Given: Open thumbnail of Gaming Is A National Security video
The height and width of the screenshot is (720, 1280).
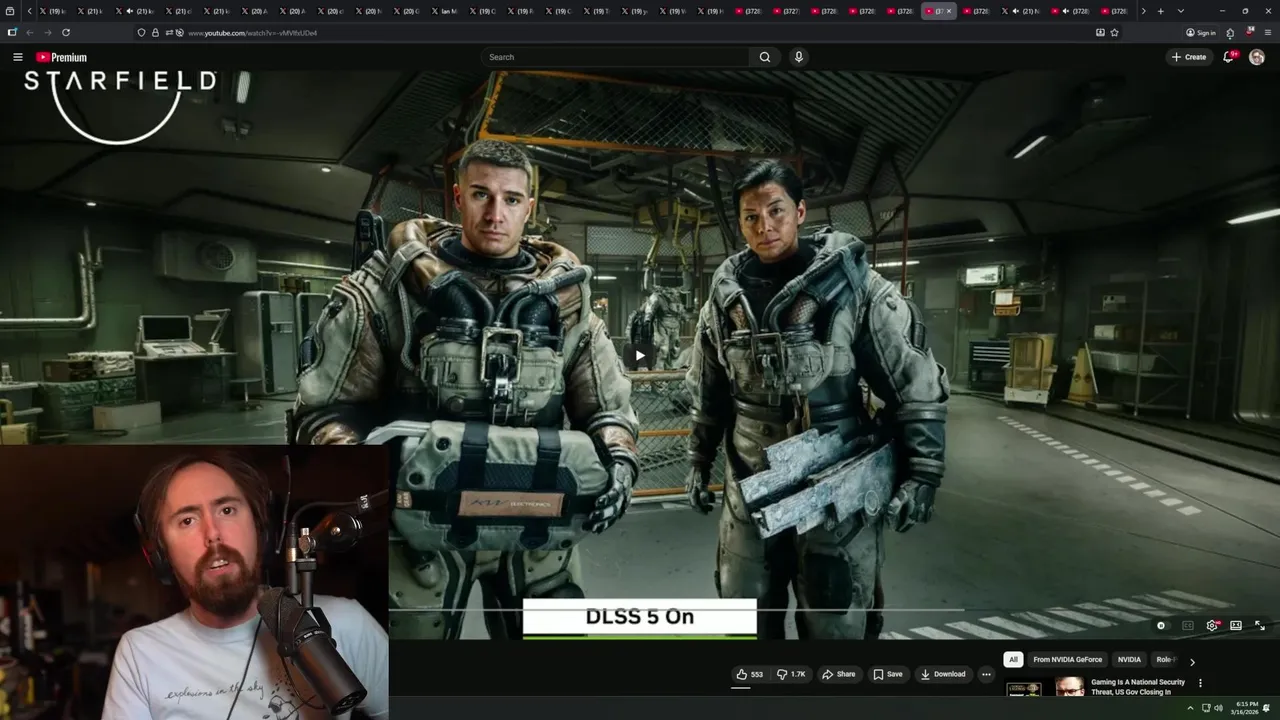Looking at the screenshot, I should [x=1046, y=687].
